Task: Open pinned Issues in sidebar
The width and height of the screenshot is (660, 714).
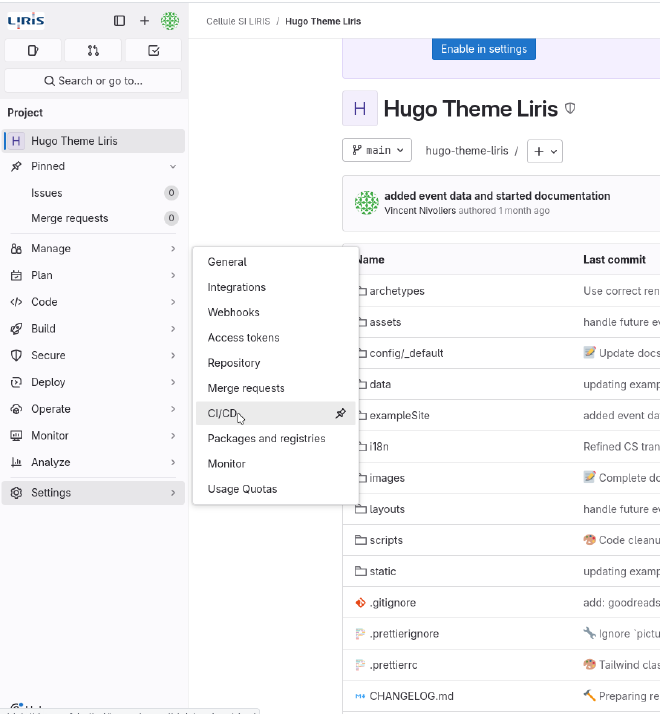Action: pyautogui.click(x=93, y=193)
